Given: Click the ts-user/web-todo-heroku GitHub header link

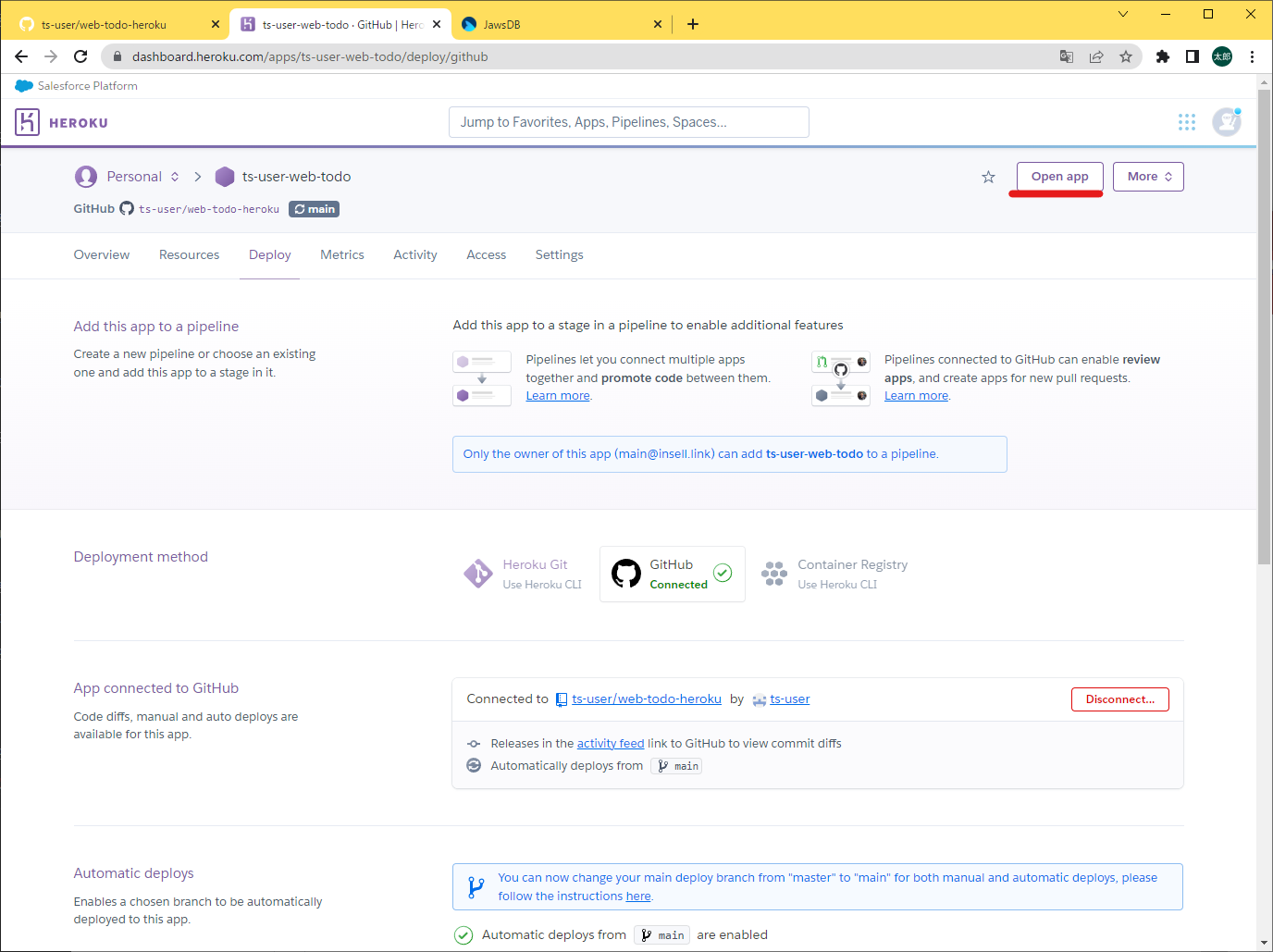Looking at the screenshot, I should click(209, 210).
